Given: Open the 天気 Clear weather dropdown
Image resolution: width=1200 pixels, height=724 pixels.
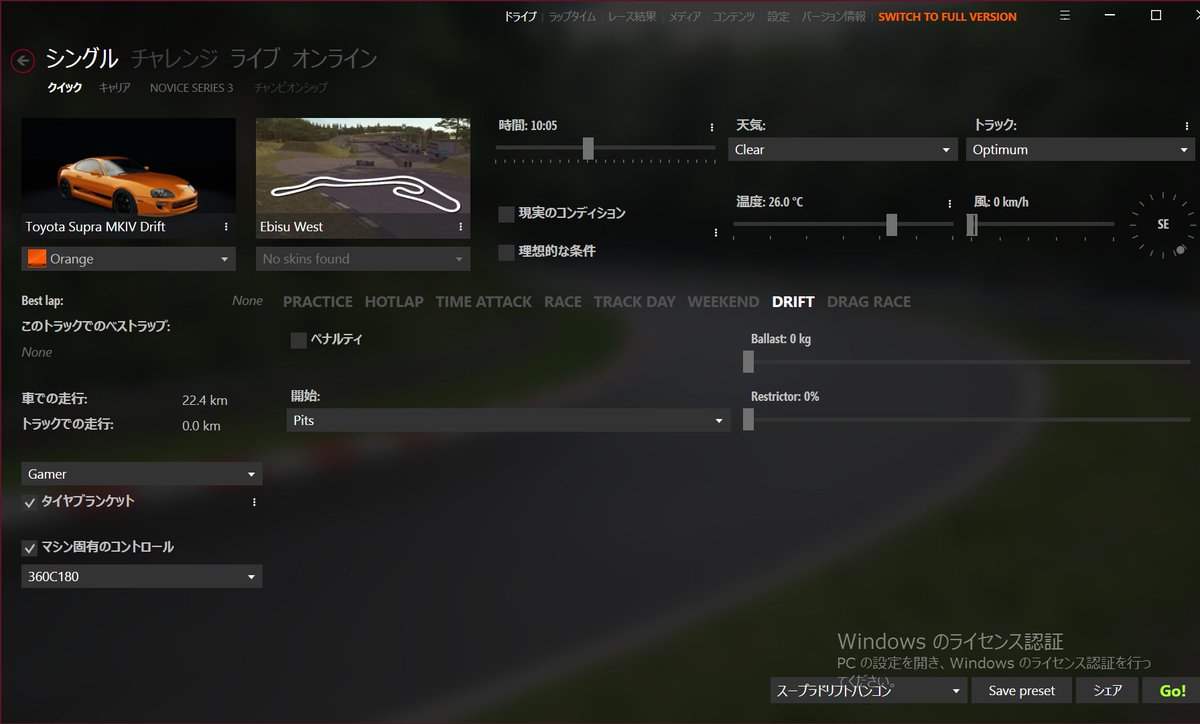Looking at the screenshot, I should pos(843,150).
